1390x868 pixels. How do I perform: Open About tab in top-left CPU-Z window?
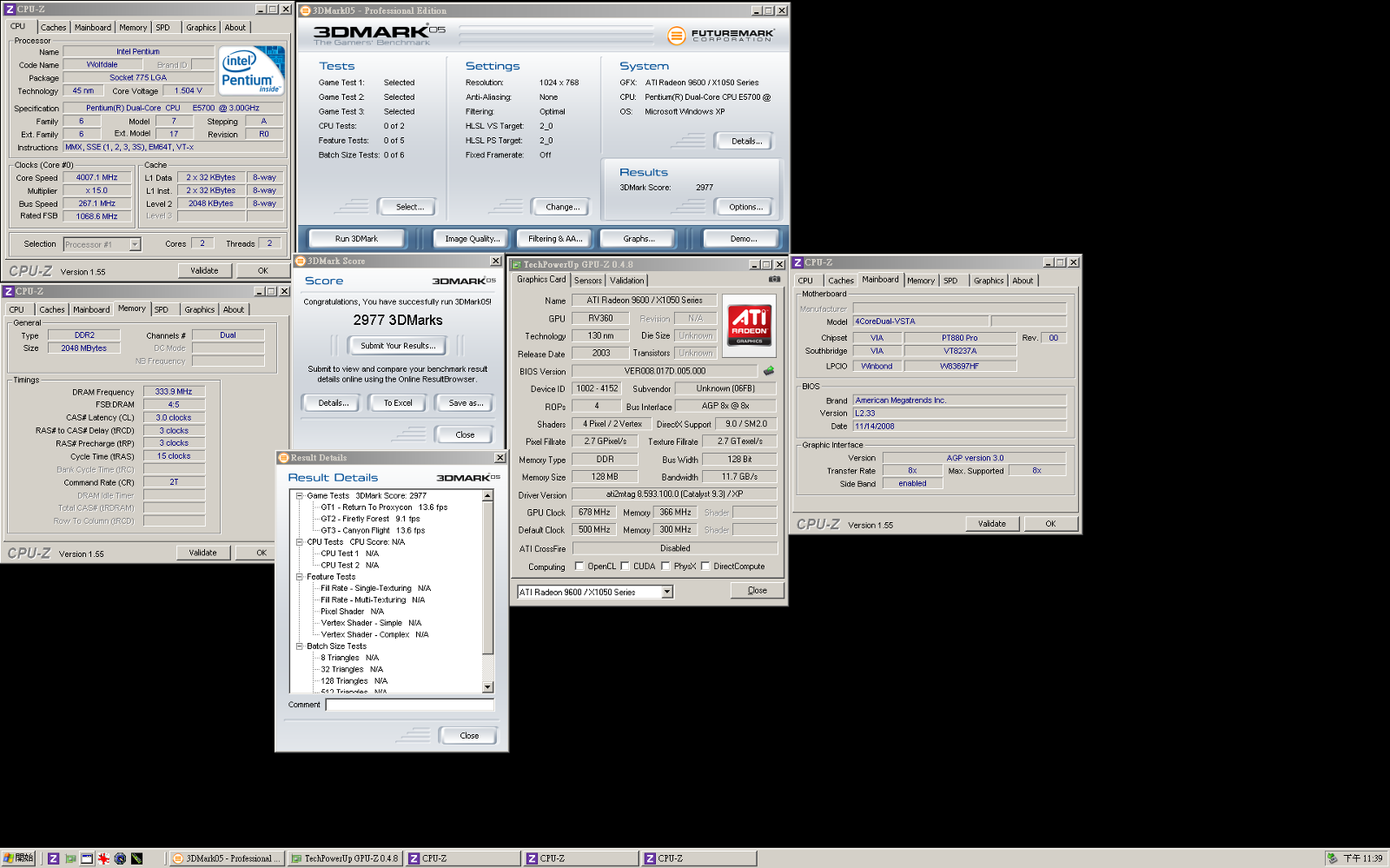click(235, 28)
